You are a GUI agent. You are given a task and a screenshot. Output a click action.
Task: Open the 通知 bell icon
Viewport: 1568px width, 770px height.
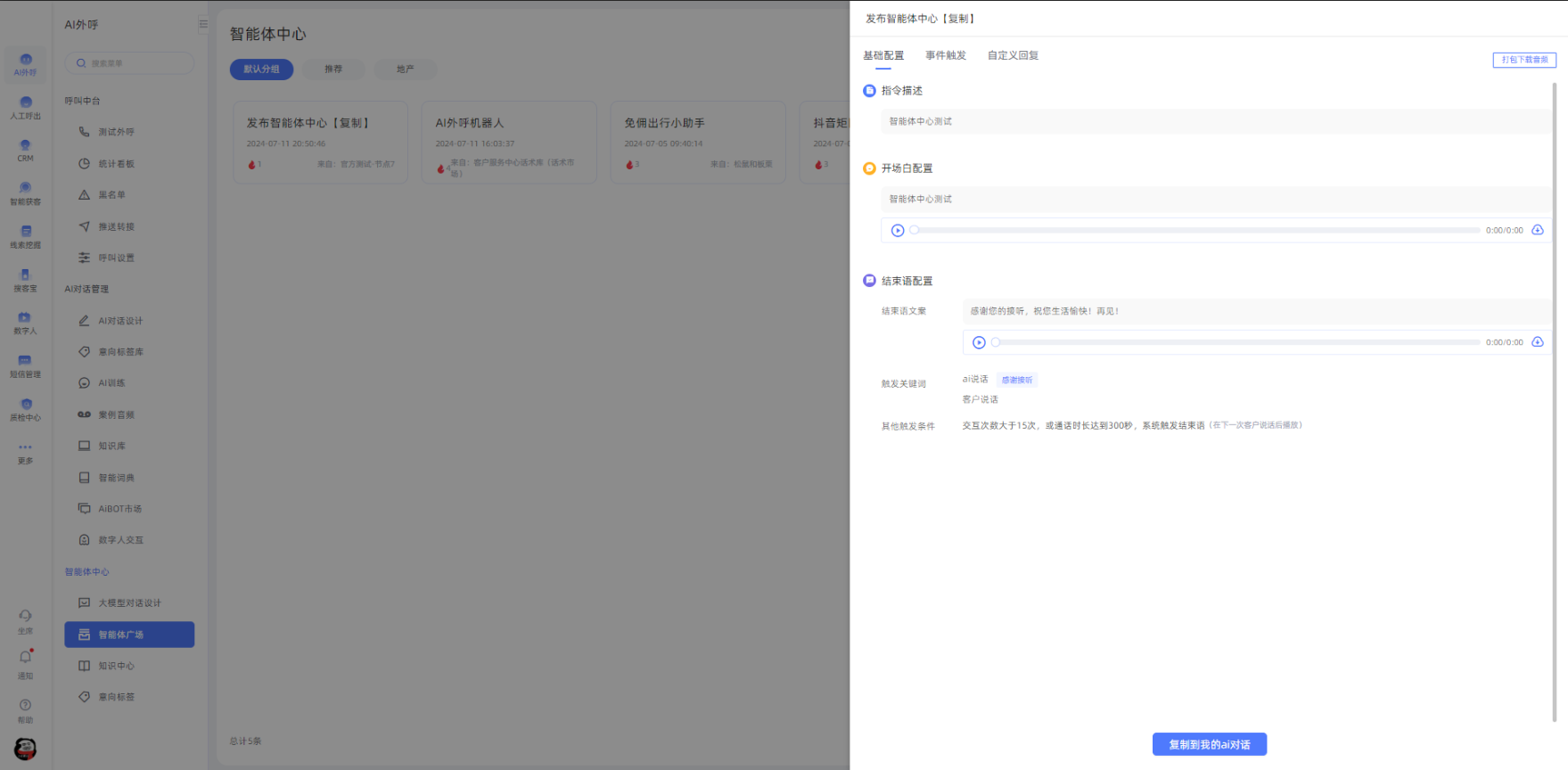[x=25, y=661]
